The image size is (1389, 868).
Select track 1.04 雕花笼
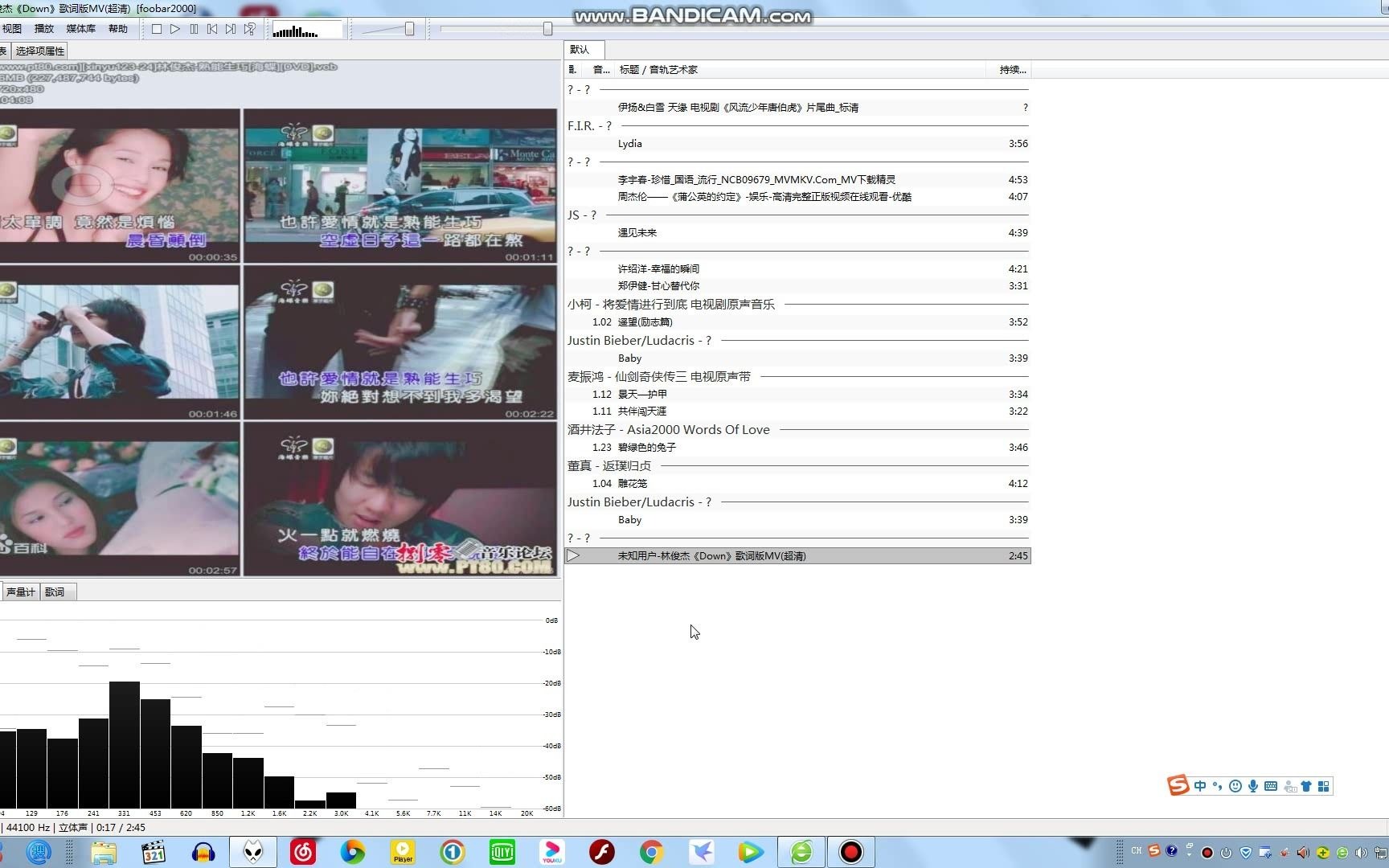(797, 484)
